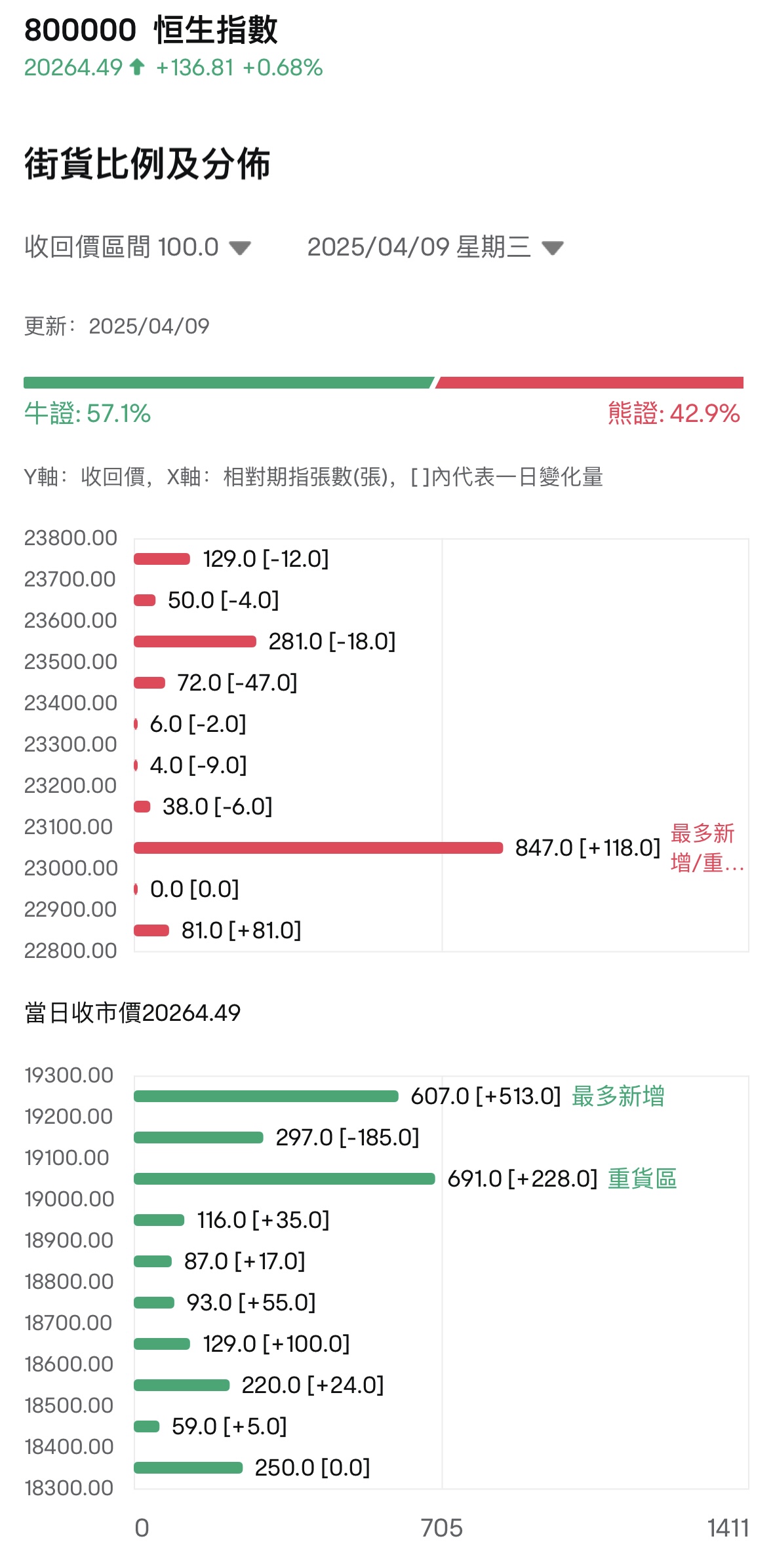This screenshot has height=1568, width=773.
Task: Tap the 800000 恒生指數 title
Action: (151, 30)
